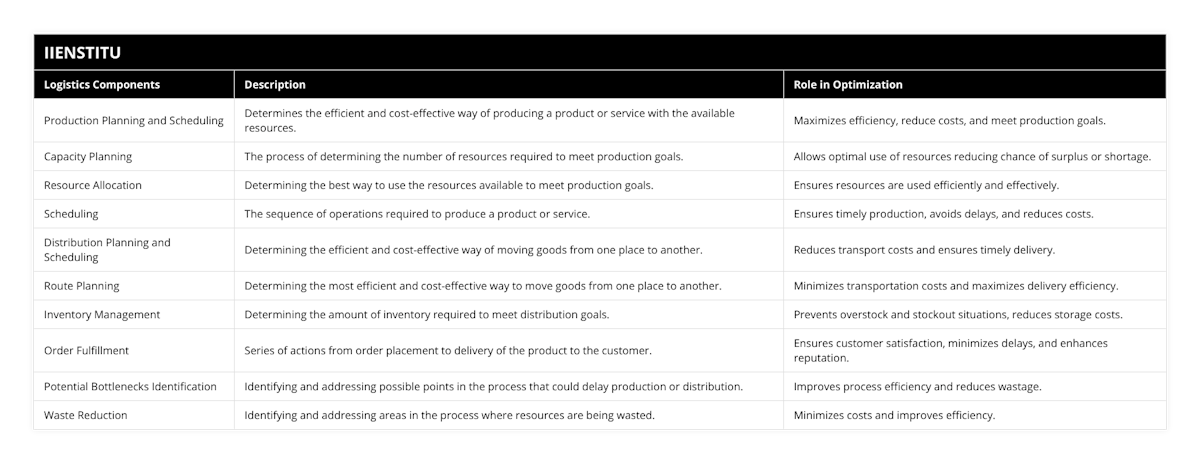
Task: Select the Production Planning and Scheduling cell
Action: click(133, 121)
